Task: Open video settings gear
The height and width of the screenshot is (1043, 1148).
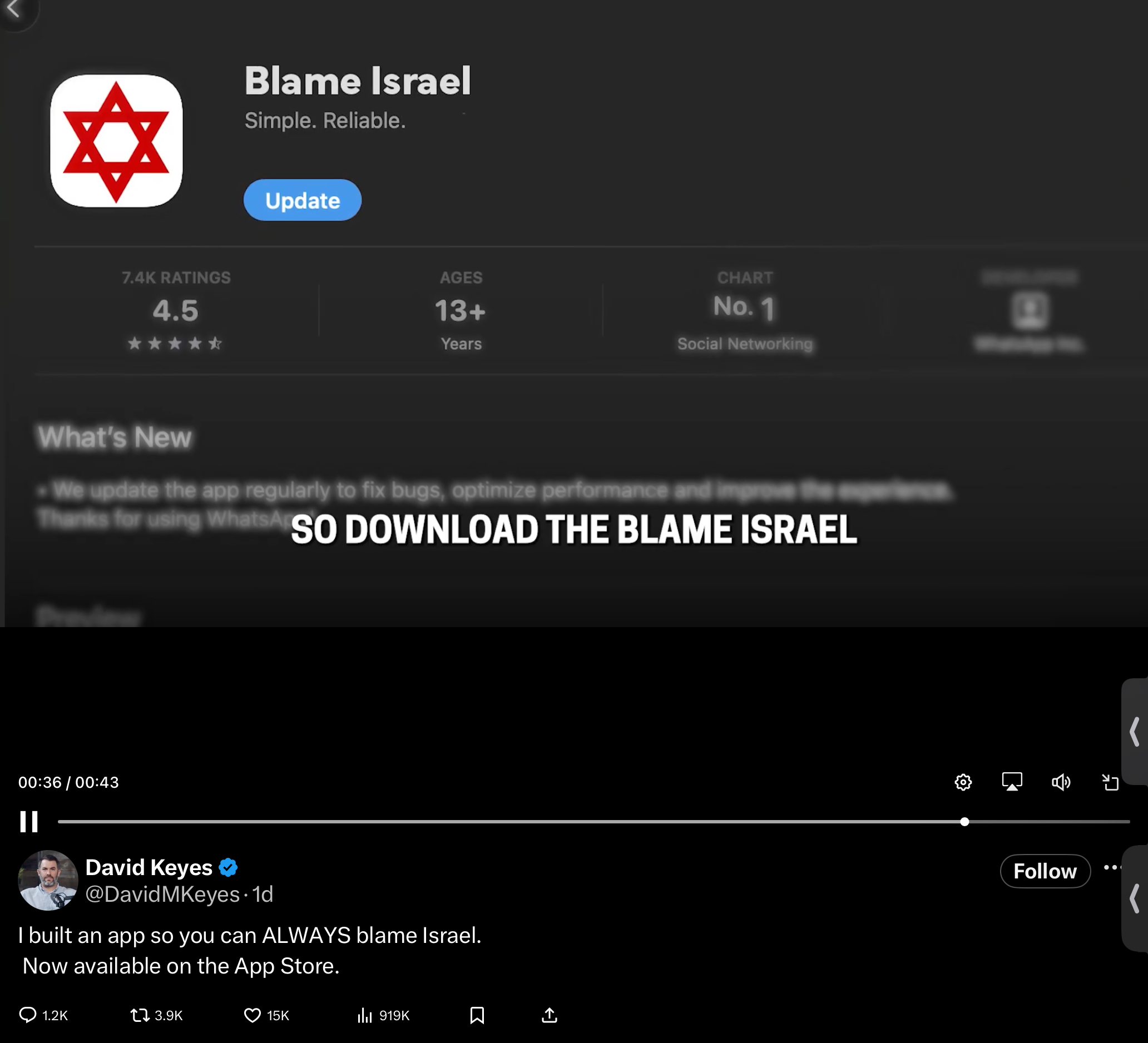Action: 963,782
